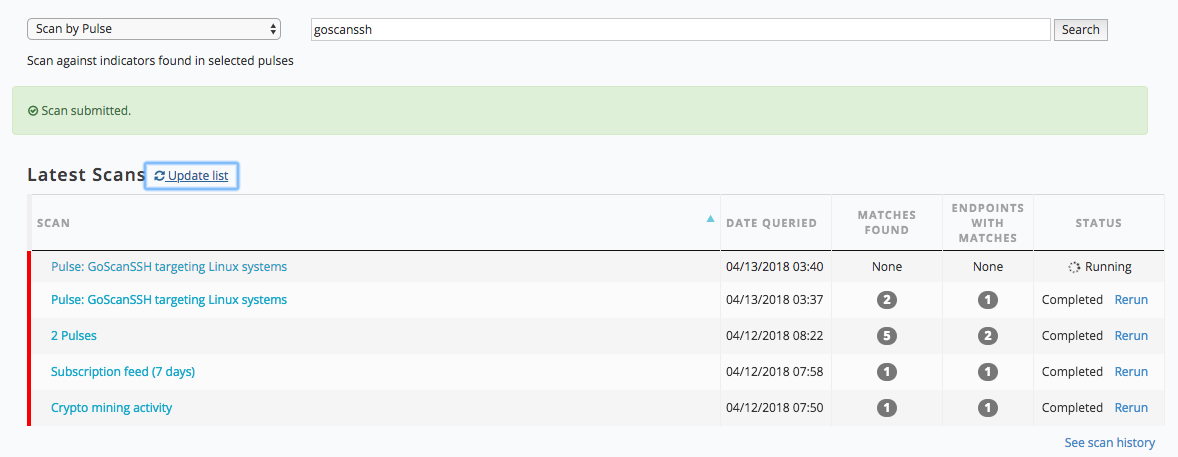Click the running spinner status icon
Viewport: 1178px width, 457px height.
coord(1074,268)
